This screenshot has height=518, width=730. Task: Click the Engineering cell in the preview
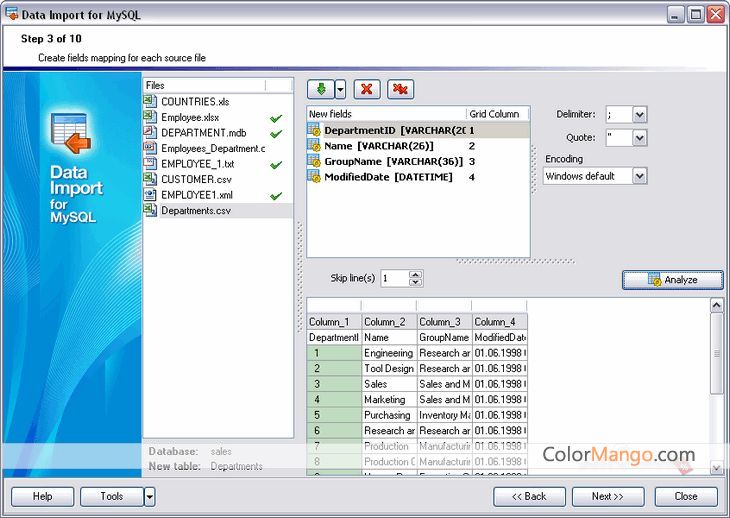point(389,353)
